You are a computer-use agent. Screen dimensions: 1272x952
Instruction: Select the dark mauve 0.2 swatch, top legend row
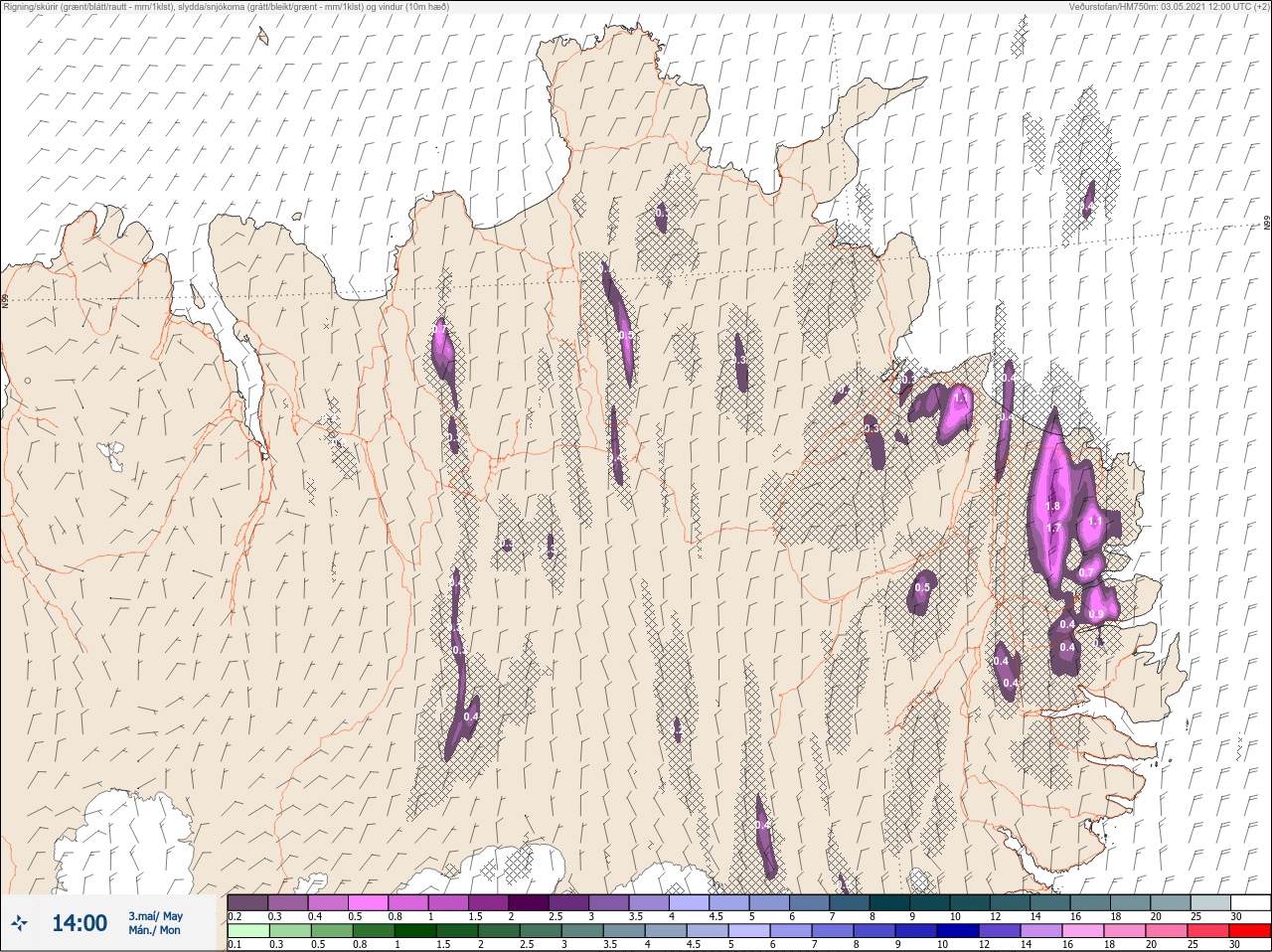tap(247, 902)
